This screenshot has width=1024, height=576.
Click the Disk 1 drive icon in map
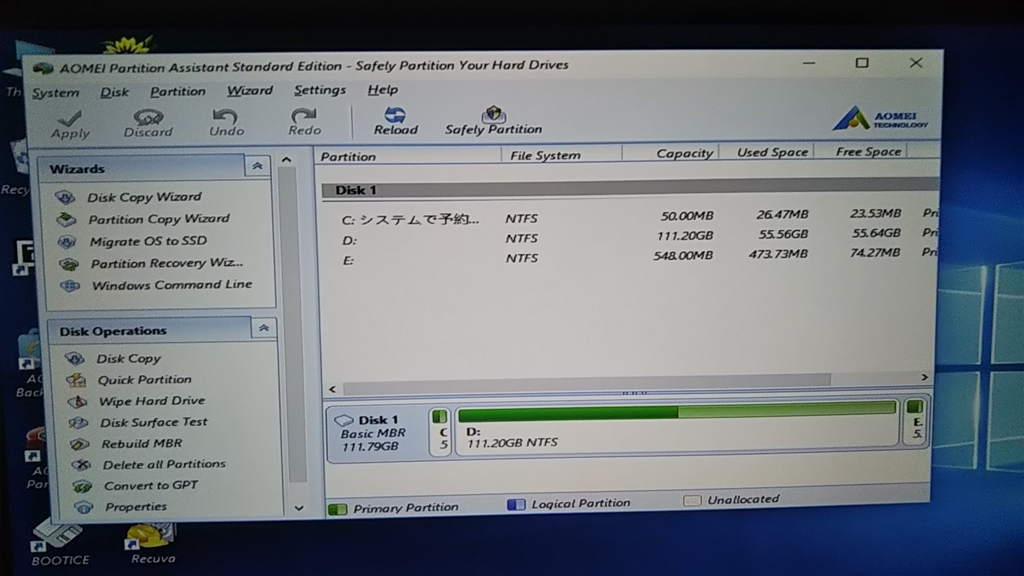[x=344, y=420]
